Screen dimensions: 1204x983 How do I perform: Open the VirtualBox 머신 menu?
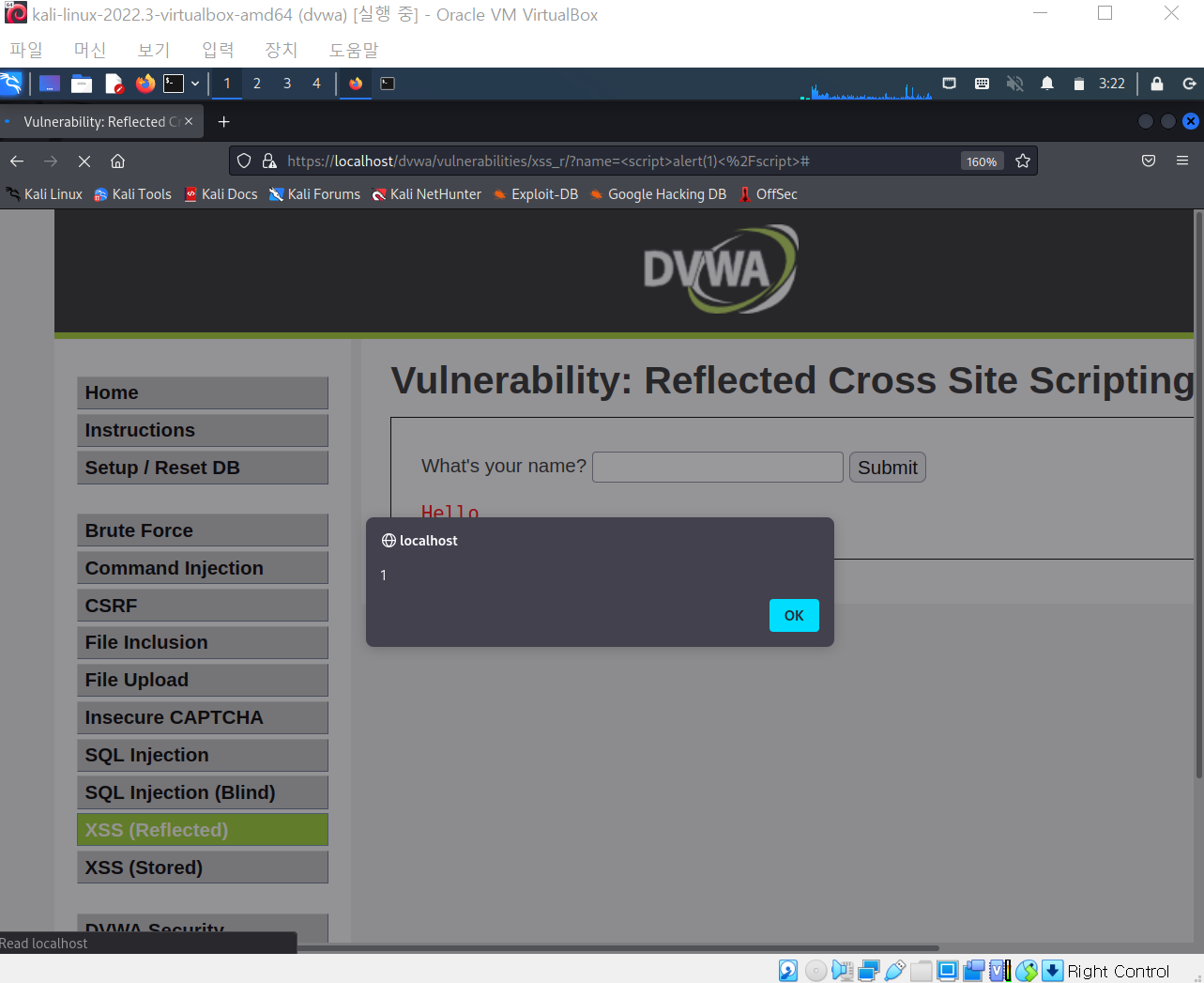pyautogui.click(x=90, y=50)
